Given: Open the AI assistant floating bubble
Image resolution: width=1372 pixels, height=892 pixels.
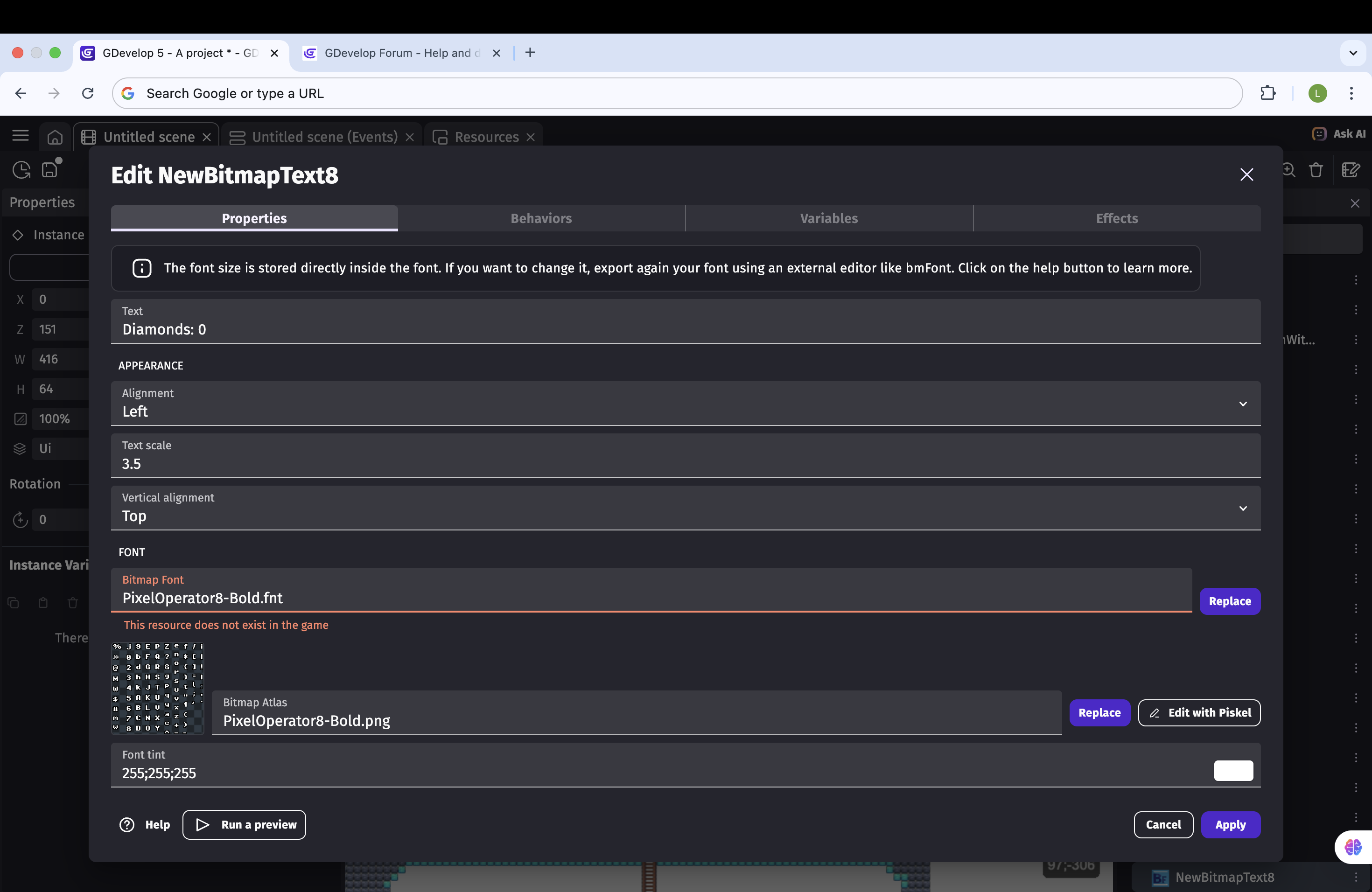Looking at the screenshot, I should [1353, 846].
